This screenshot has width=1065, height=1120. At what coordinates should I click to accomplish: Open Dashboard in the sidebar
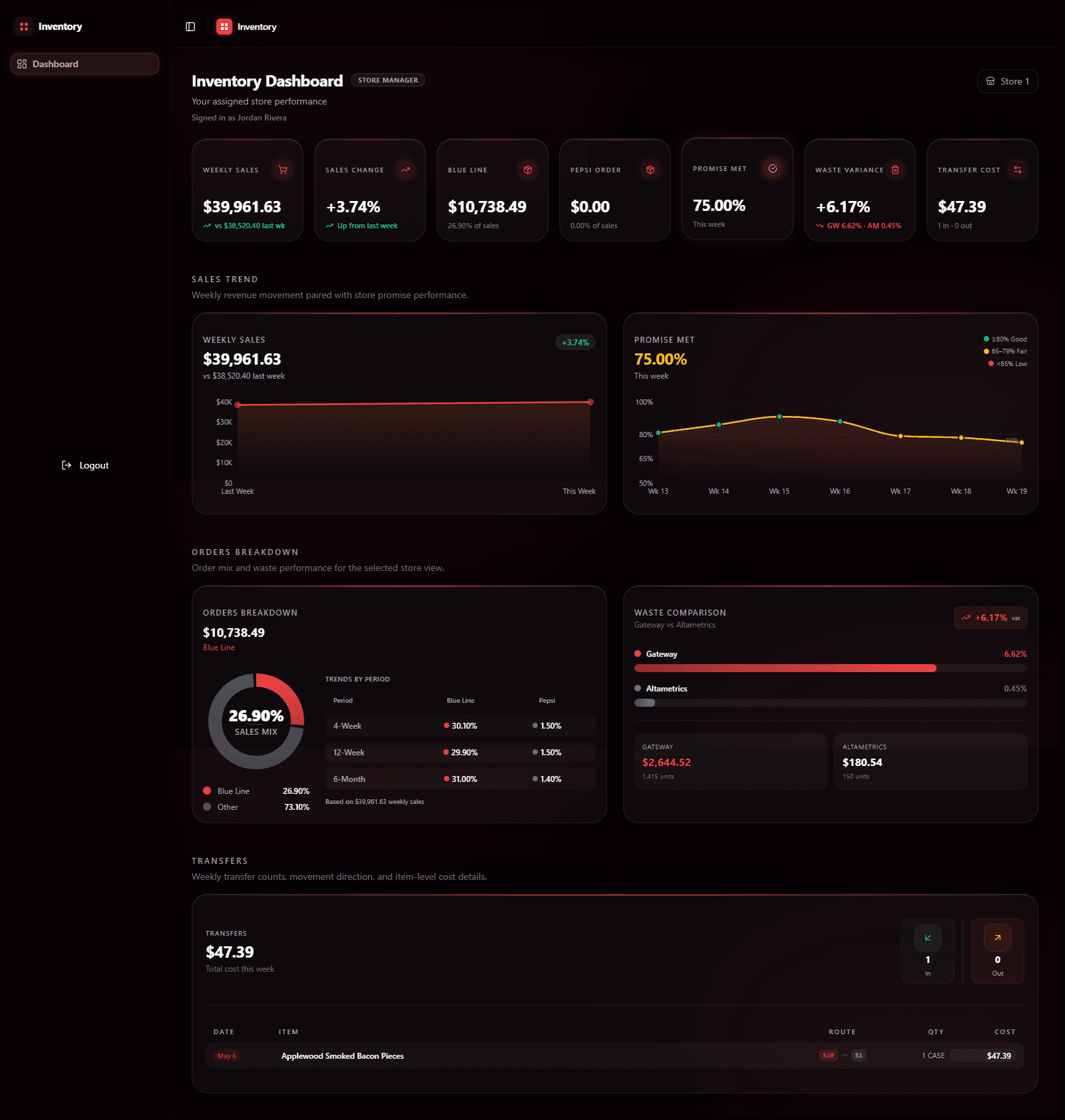(x=85, y=64)
